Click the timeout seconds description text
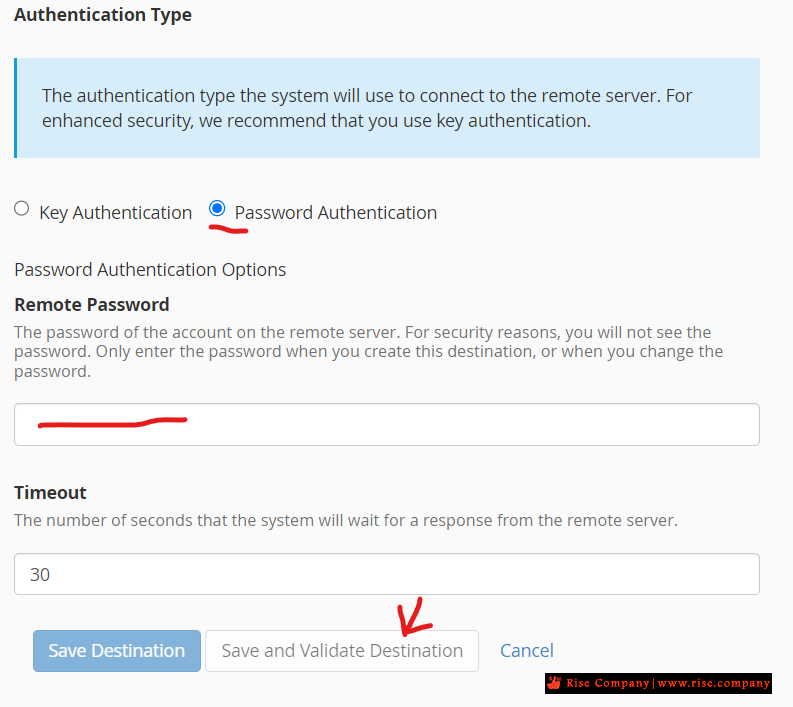This screenshot has width=793, height=707. (346, 520)
